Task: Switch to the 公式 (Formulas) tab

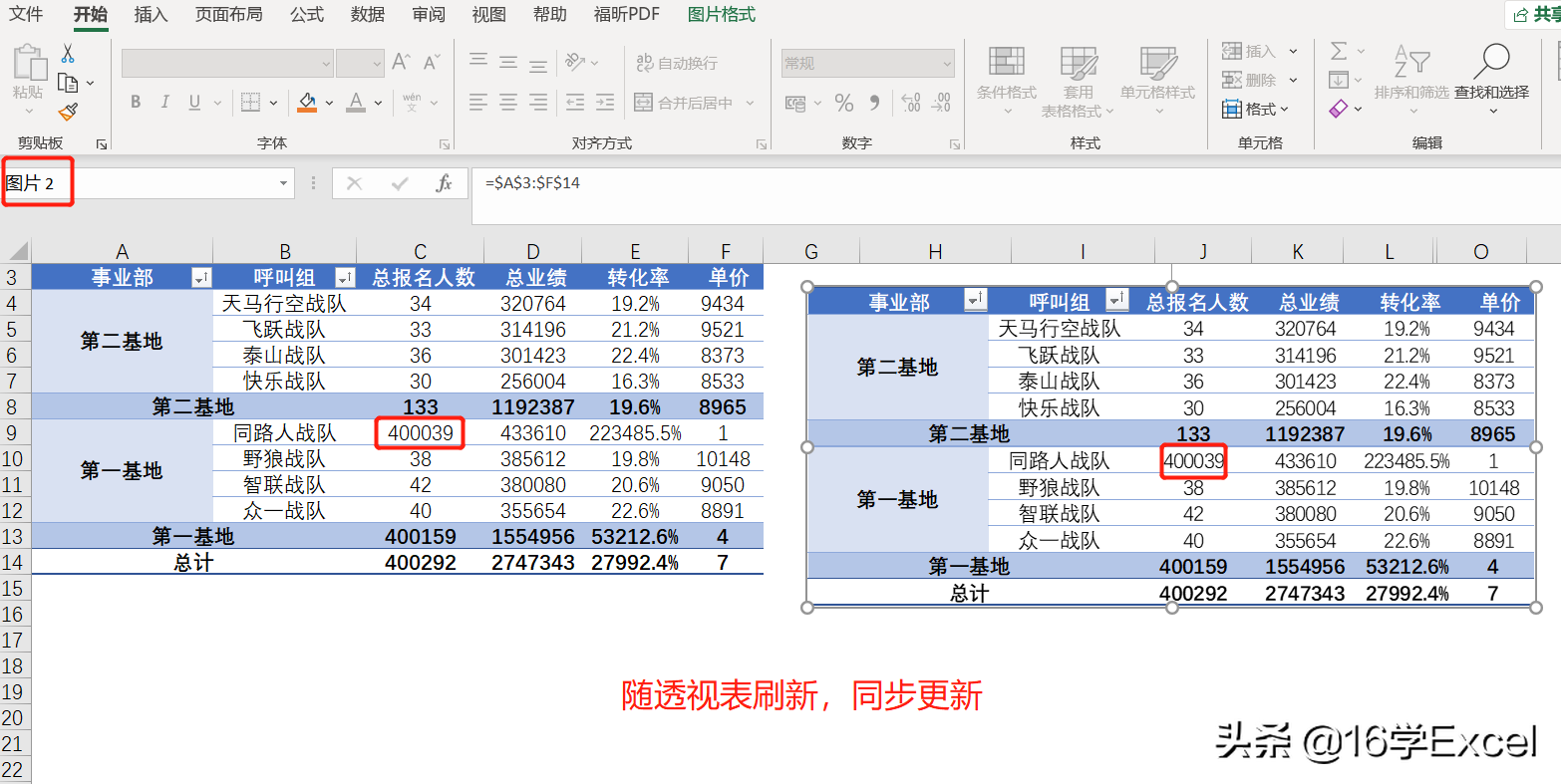Action: (307, 14)
